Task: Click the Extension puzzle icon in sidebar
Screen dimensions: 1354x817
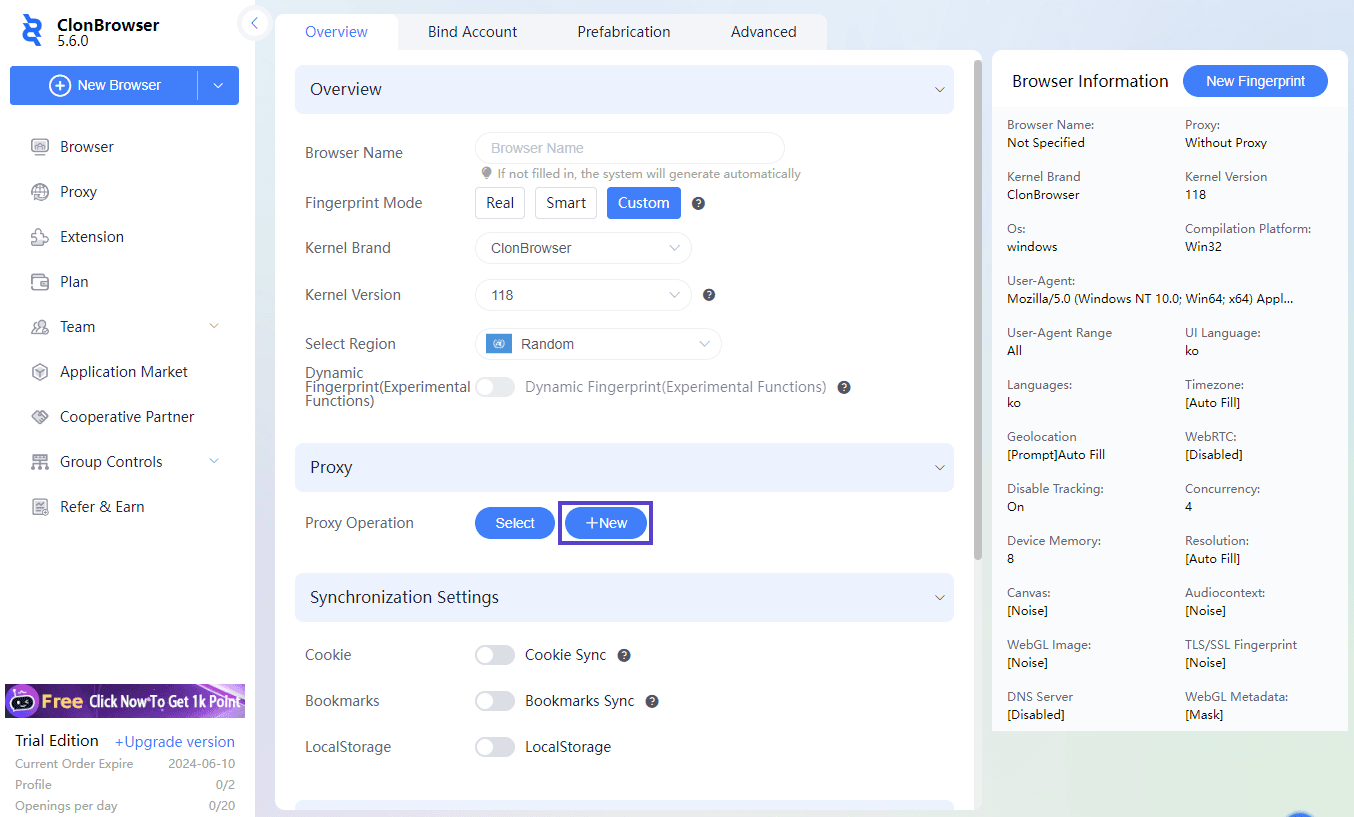Action: pos(40,237)
